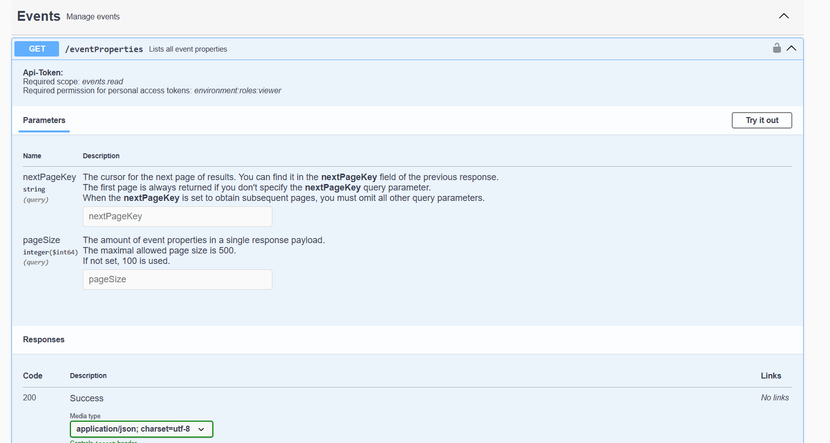This screenshot has height=443, width=830.
Task: Open the Media type dropdown
Action: point(141,429)
